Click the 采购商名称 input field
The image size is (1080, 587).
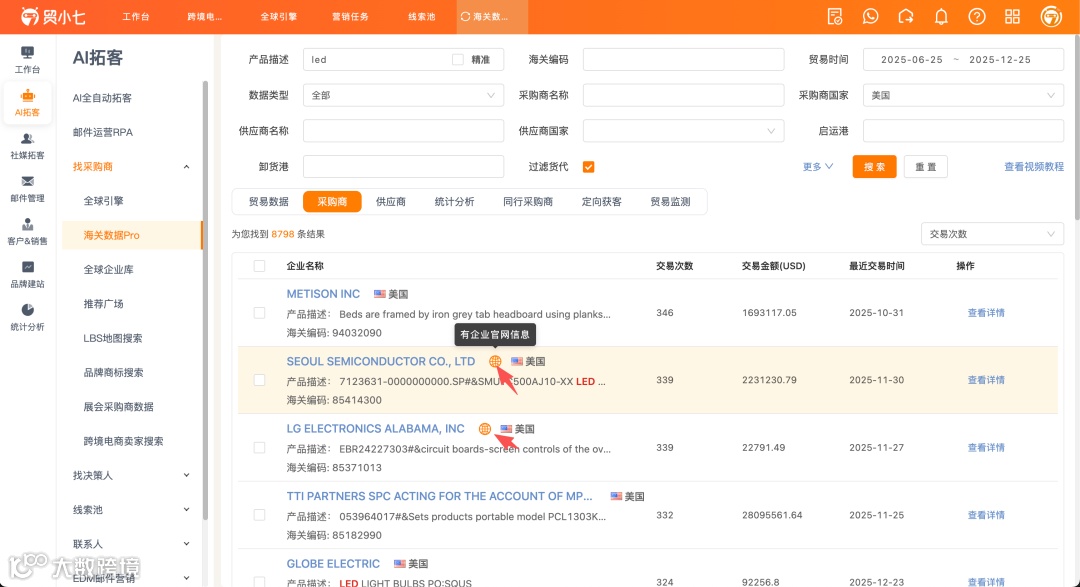pyautogui.click(x=683, y=95)
